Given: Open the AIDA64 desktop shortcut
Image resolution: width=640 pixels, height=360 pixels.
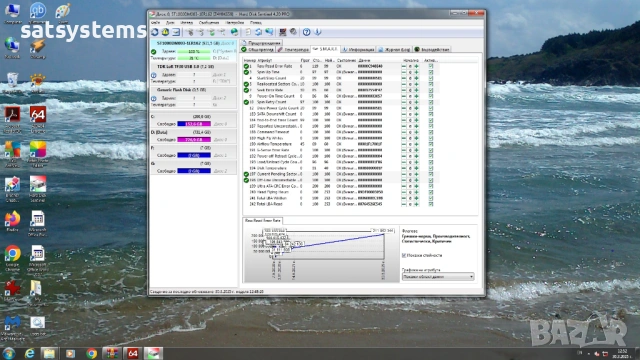Looking at the screenshot, I should (x=38, y=119).
